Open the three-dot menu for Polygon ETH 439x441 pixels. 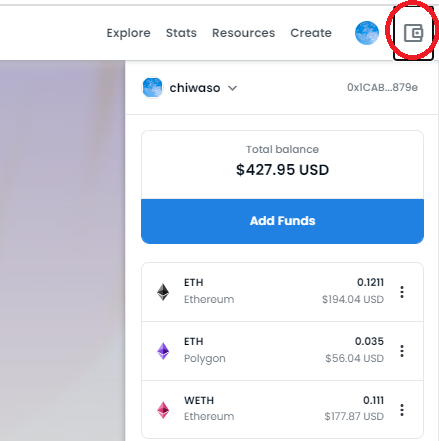402,351
